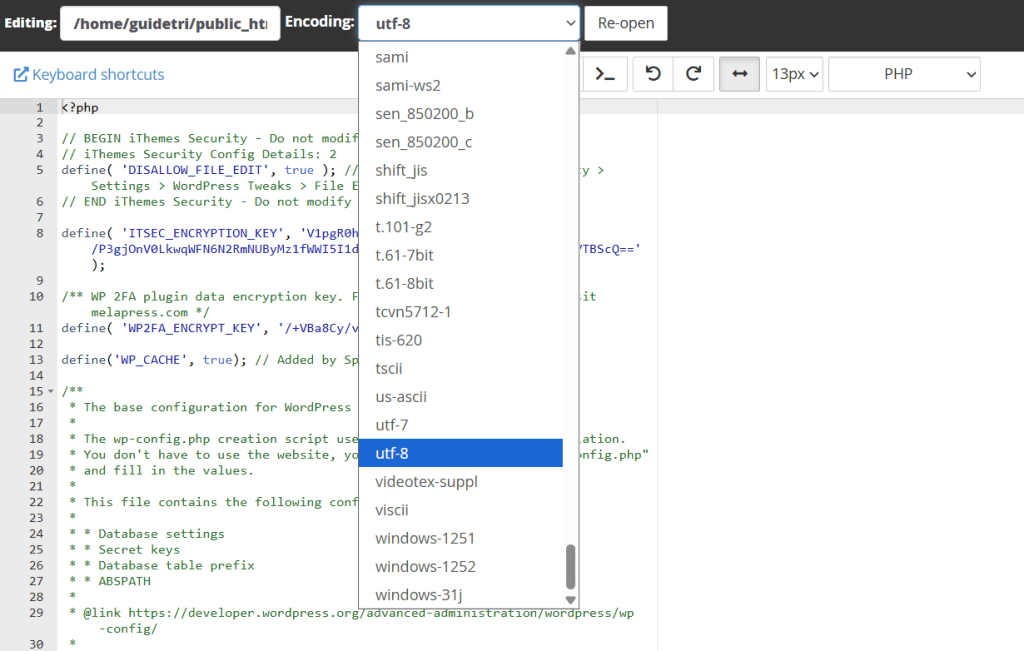Viewport: 1024px width, 651px height.
Task: Toggle the wrap text arrows button
Action: (739, 74)
